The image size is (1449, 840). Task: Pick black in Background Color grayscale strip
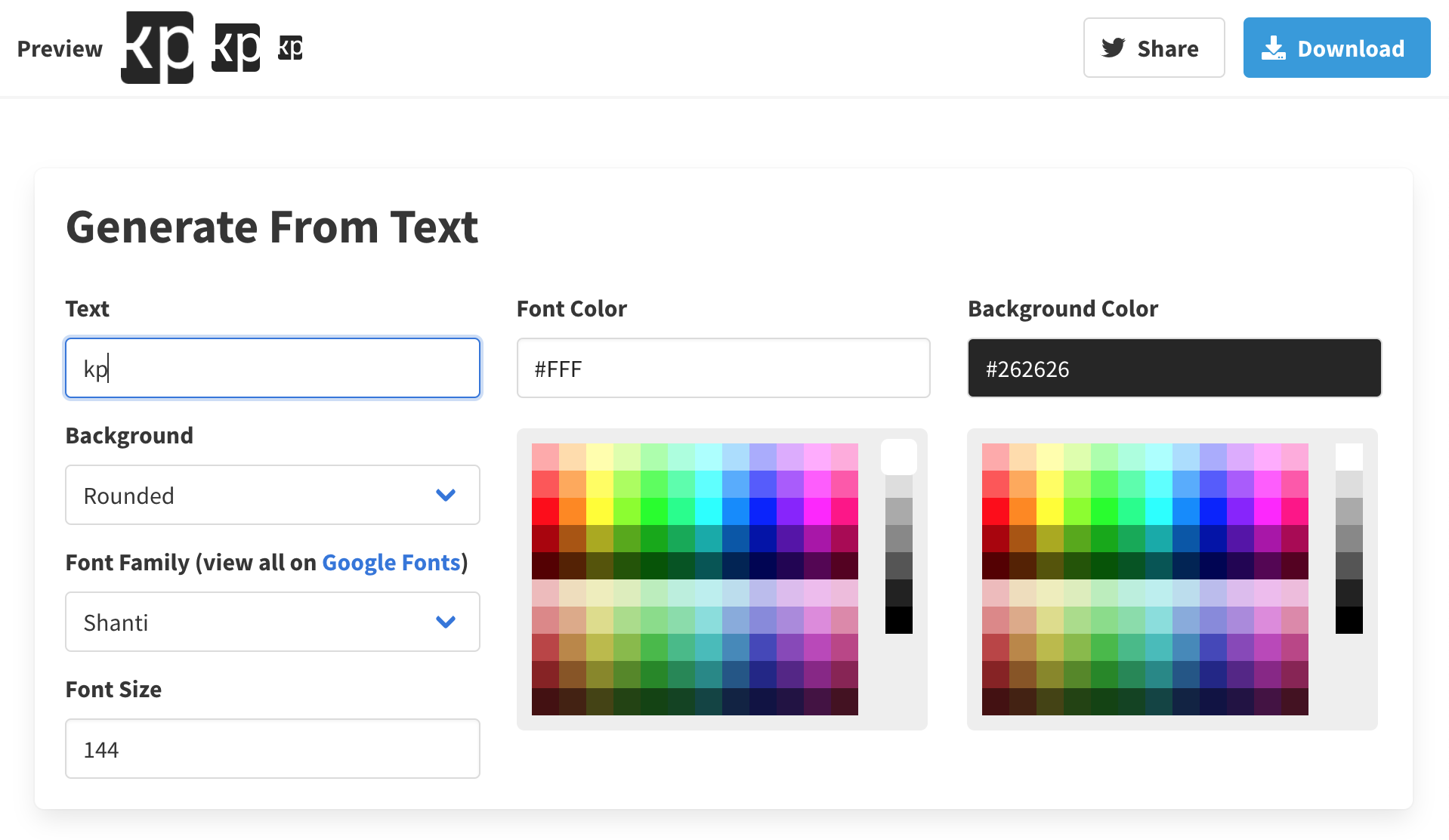1349,620
